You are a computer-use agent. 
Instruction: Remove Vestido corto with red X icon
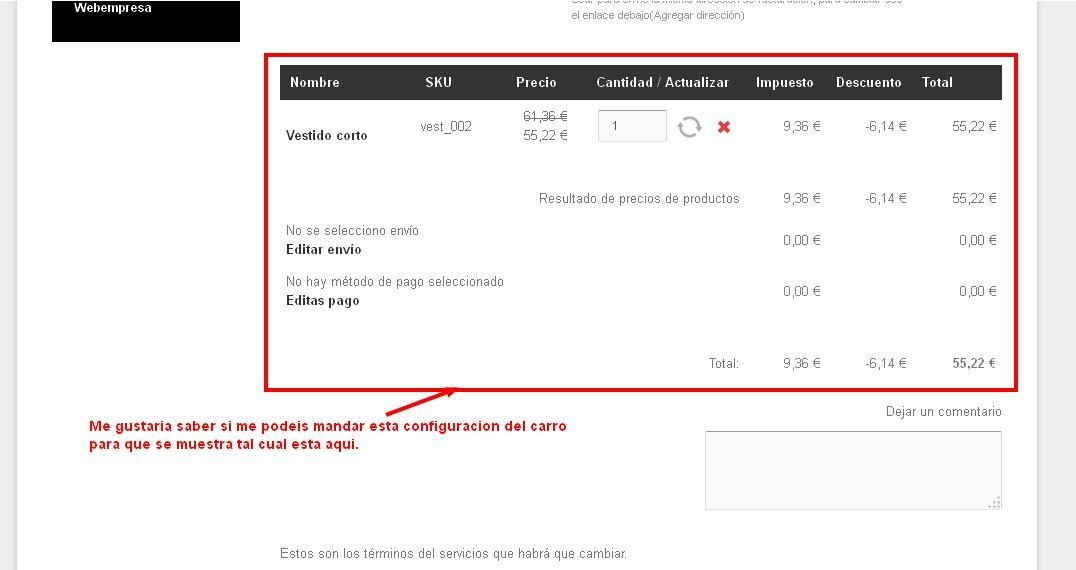pos(723,127)
